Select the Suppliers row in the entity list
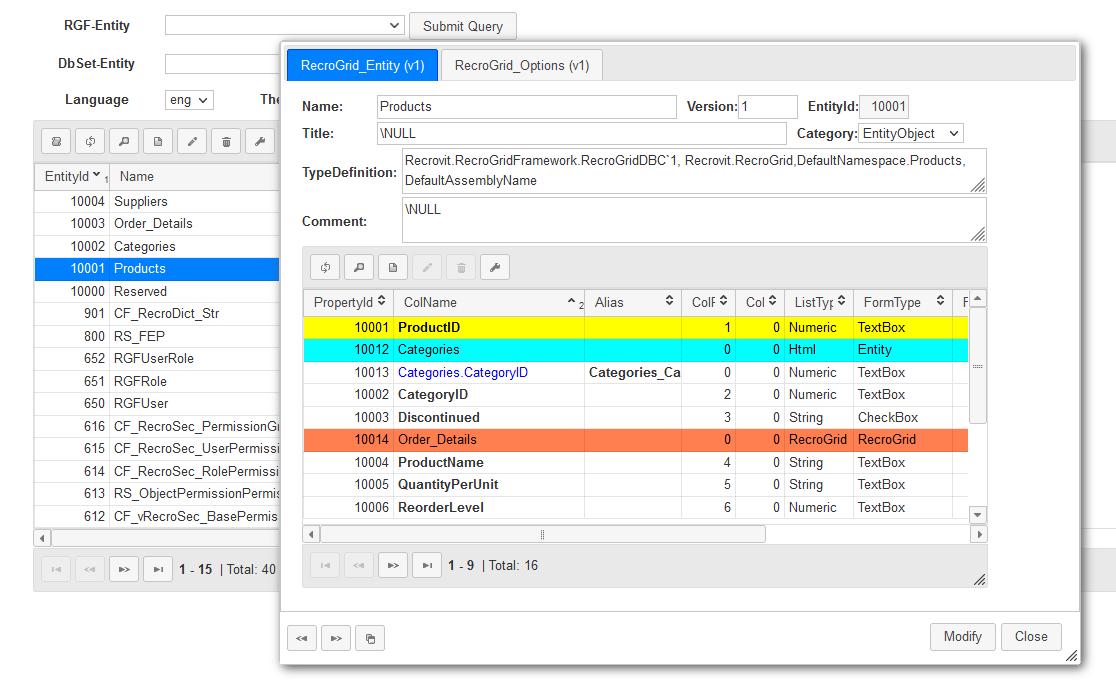Screen dimensions: 1116x690 [141, 201]
